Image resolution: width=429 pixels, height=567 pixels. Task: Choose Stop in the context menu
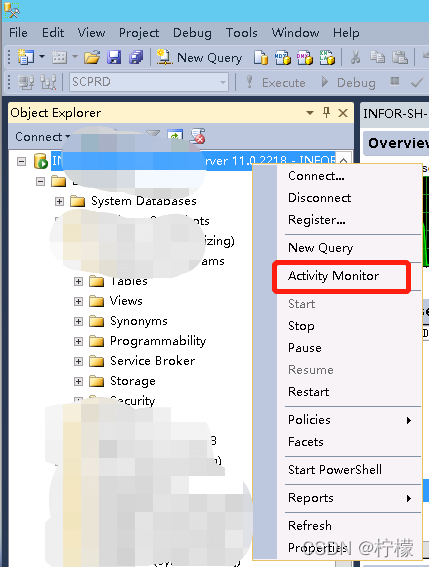(301, 326)
